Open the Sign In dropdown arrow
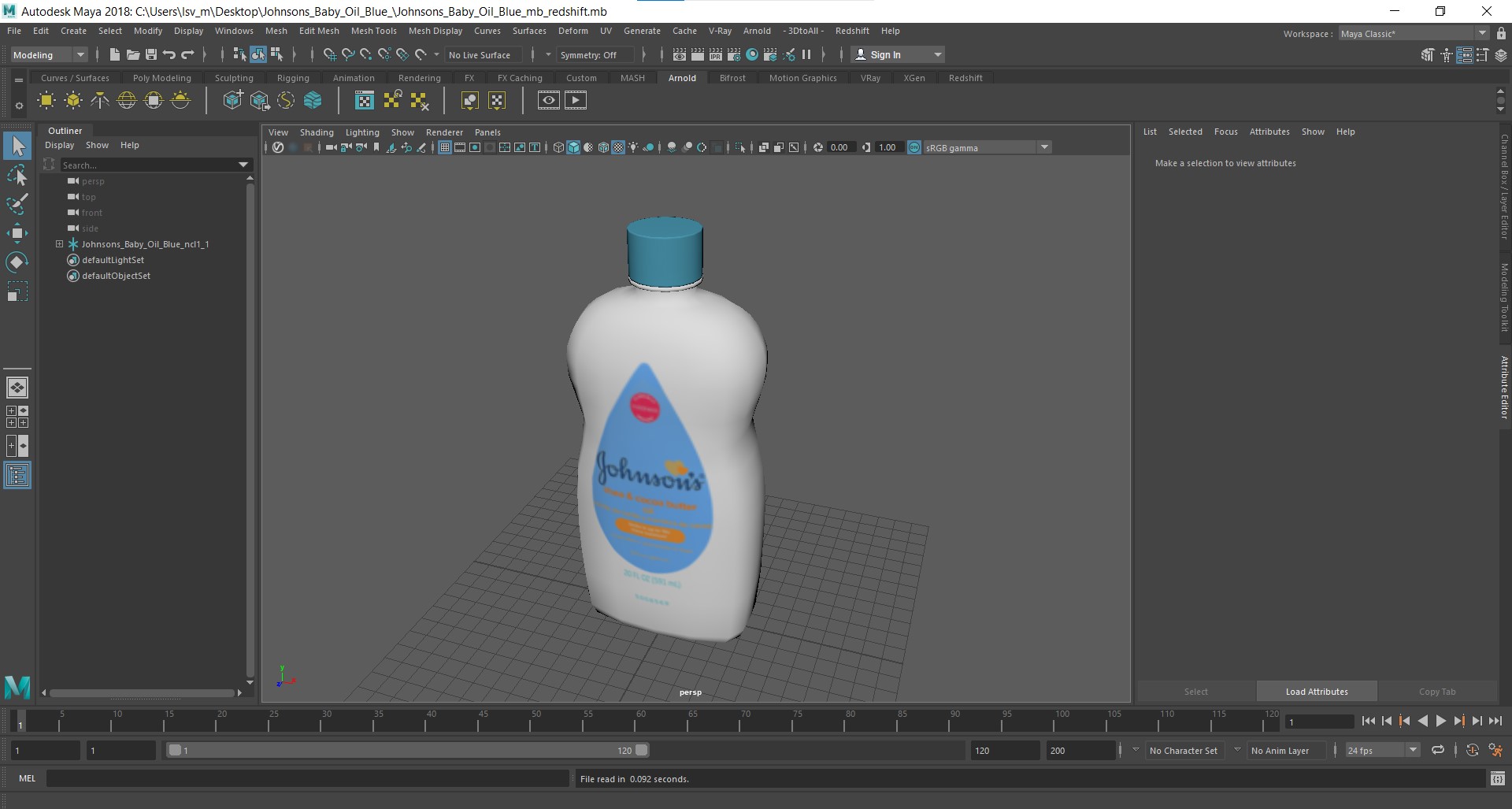This screenshot has height=809, width=1512. (x=937, y=54)
